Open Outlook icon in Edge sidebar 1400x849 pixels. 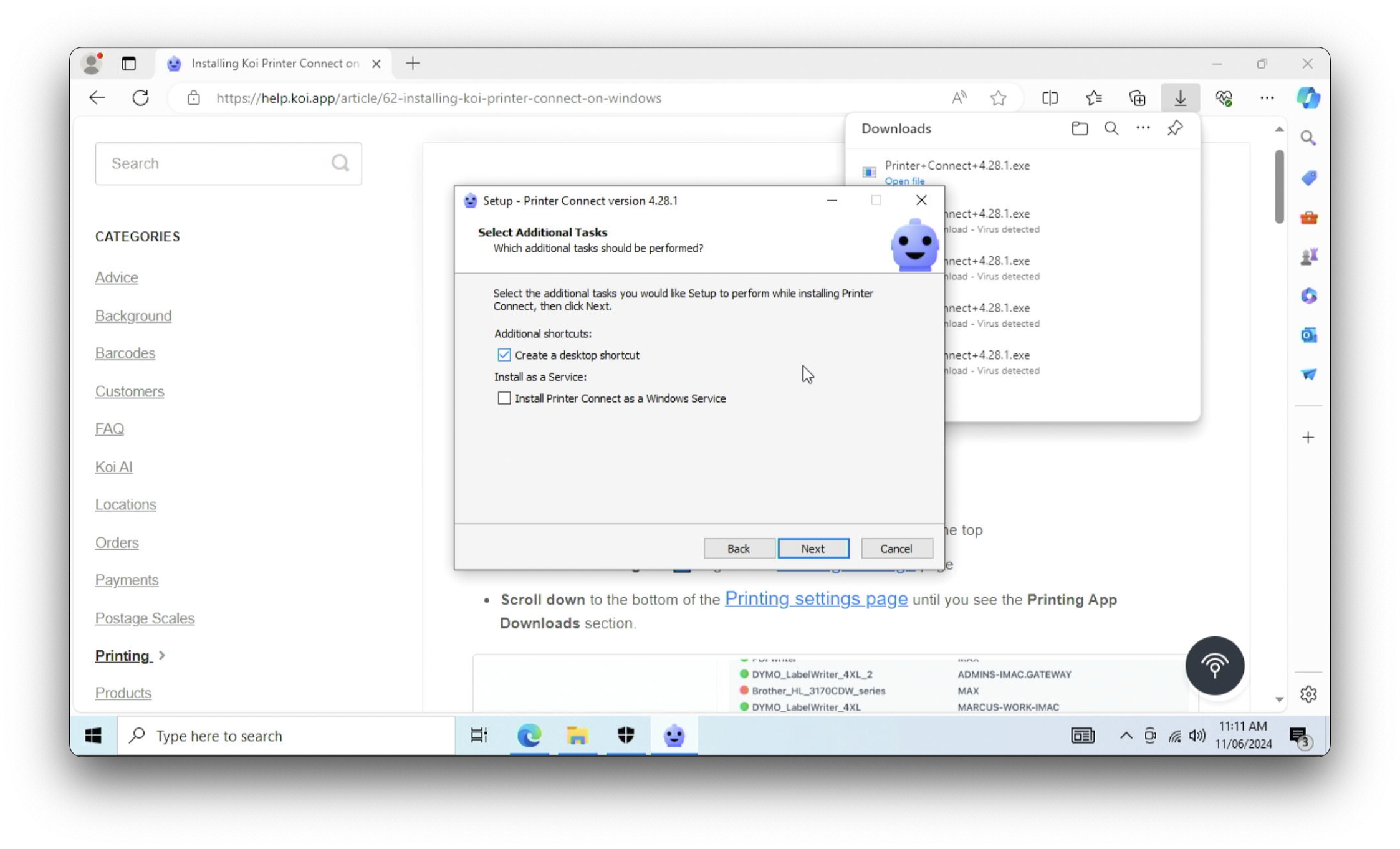tap(1308, 335)
